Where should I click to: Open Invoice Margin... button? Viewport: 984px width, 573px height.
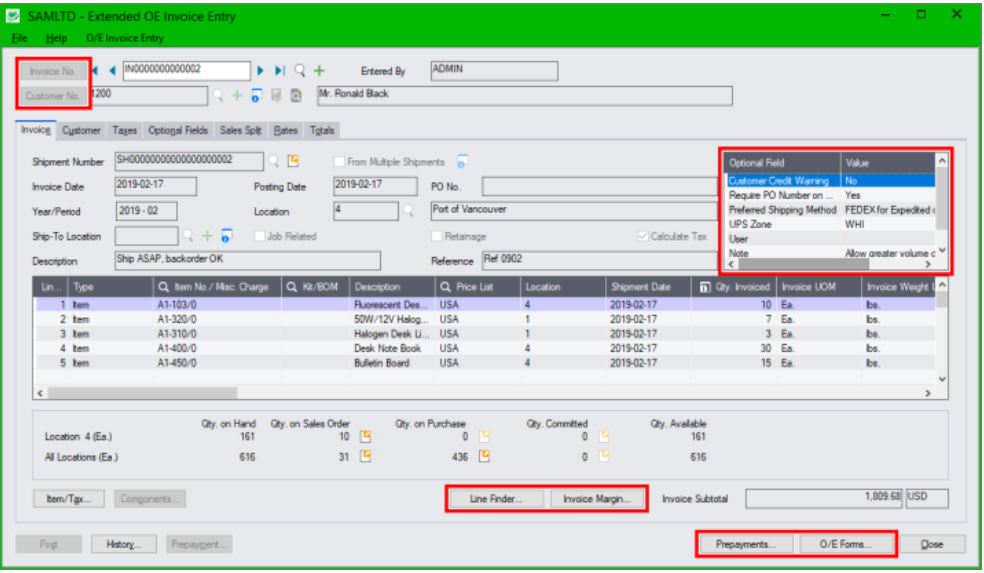click(597, 499)
